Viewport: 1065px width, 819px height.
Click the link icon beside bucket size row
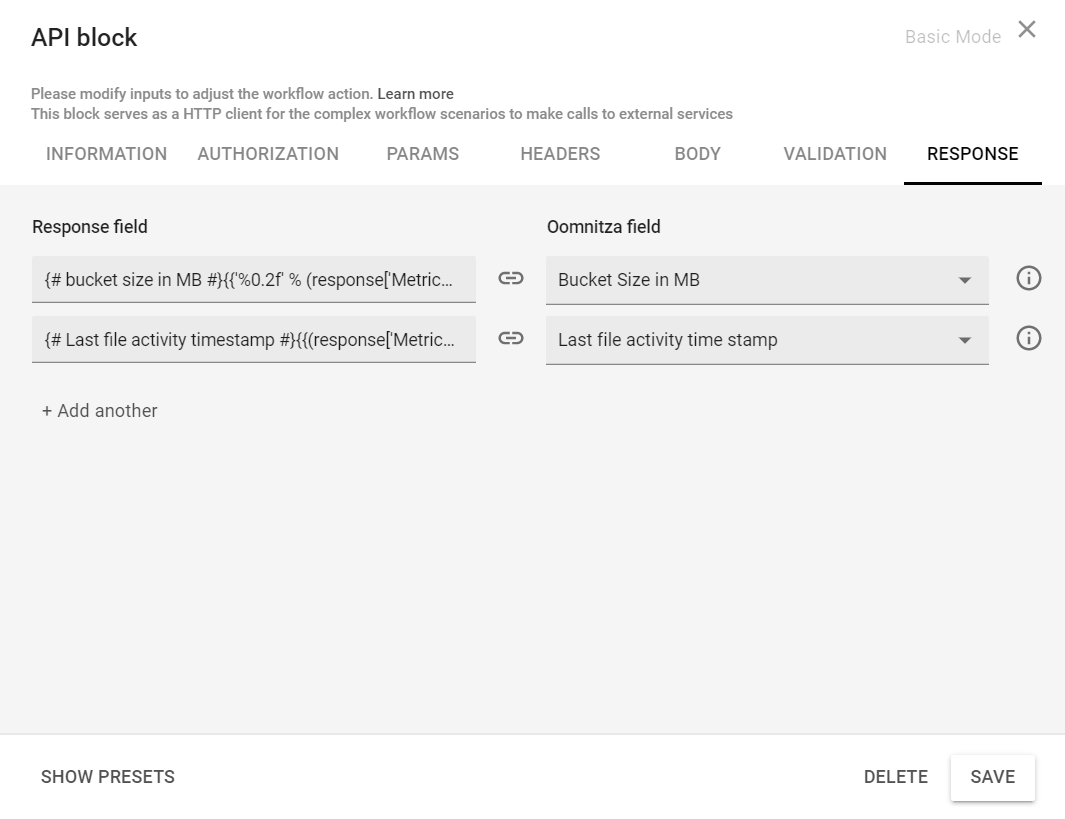[x=511, y=279]
